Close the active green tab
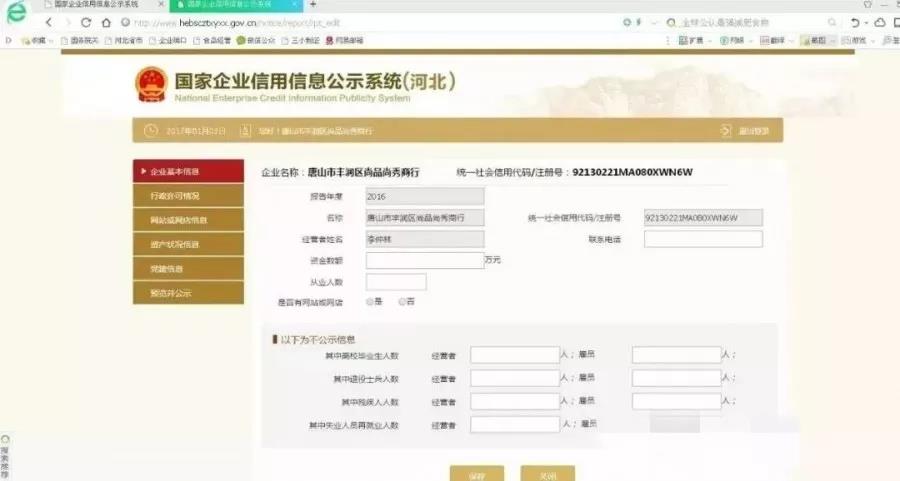 coord(295,5)
